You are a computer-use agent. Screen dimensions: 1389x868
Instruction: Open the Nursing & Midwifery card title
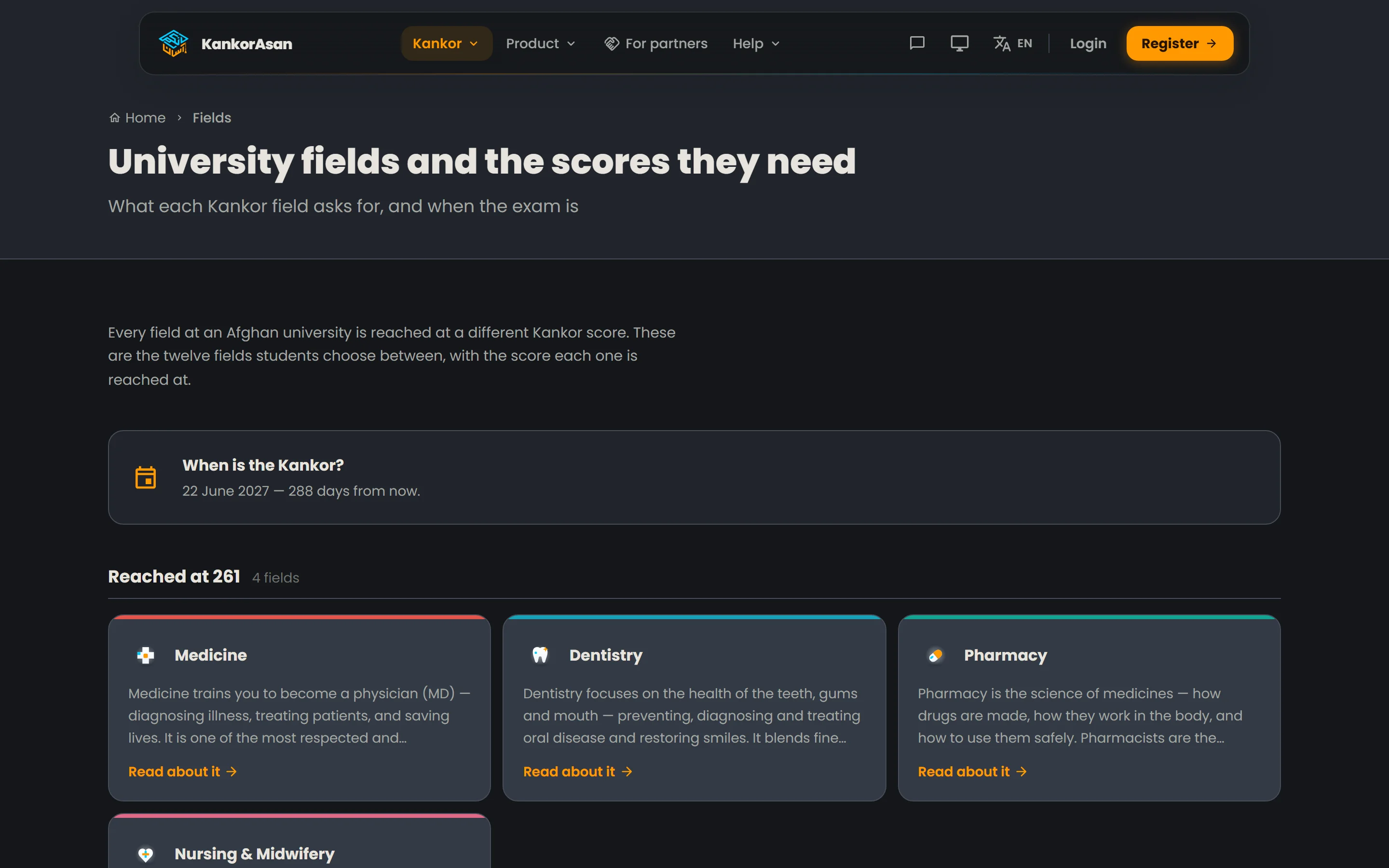[254, 854]
